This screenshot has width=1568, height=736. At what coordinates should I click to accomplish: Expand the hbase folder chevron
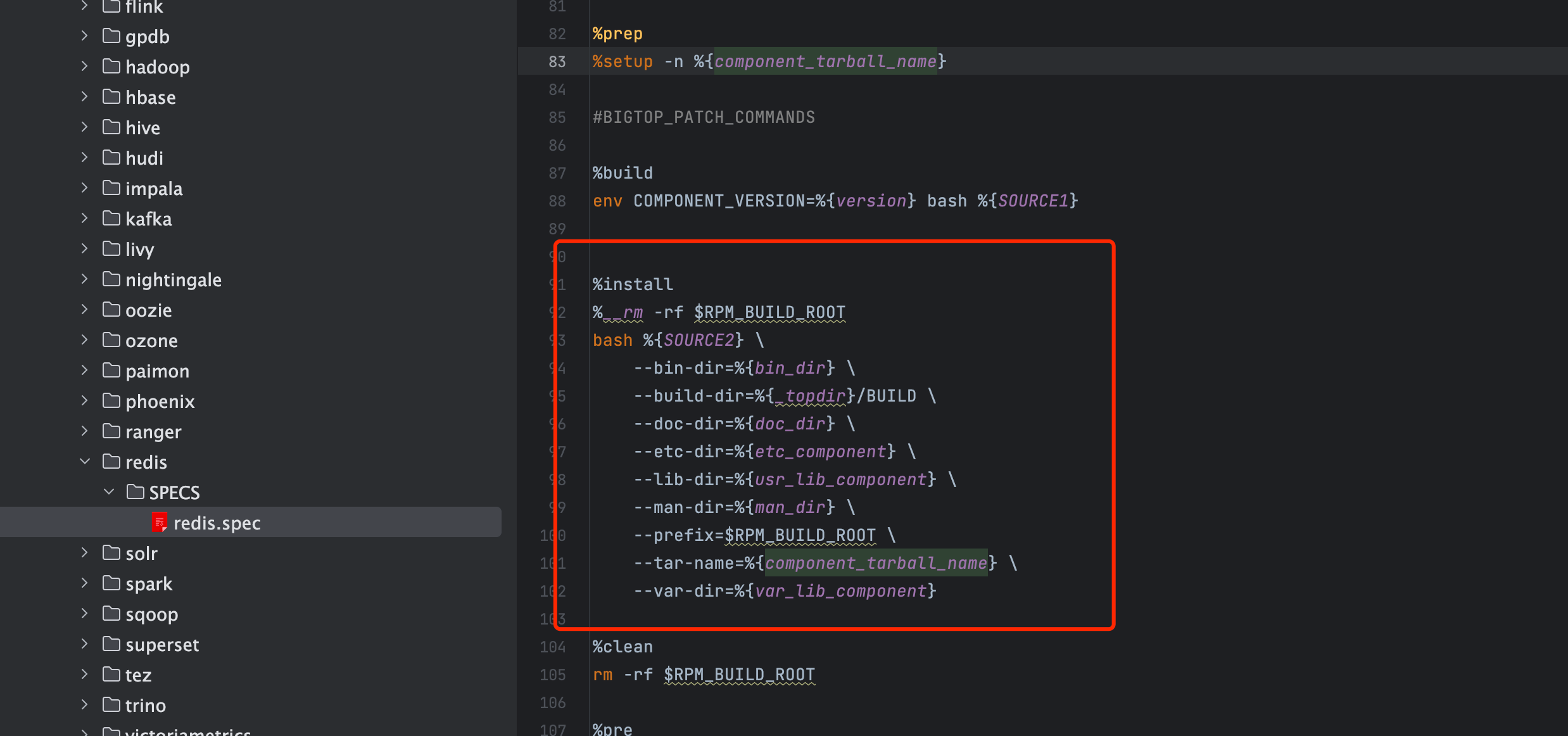point(85,97)
